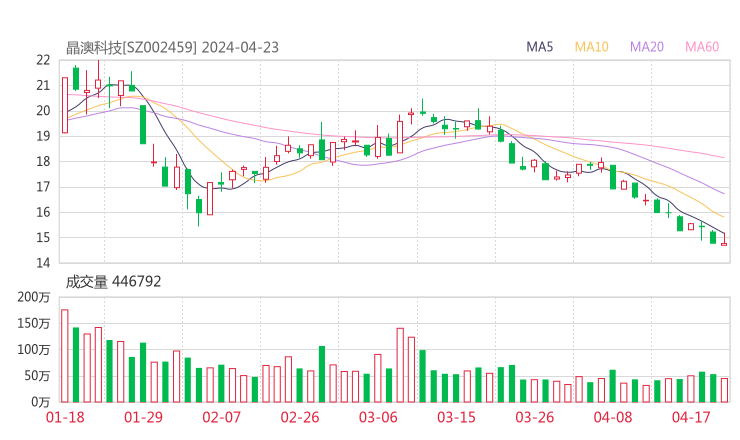Click the price axis value 19
Image resolution: width=740 pixels, height=440 pixels.
tap(43, 136)
